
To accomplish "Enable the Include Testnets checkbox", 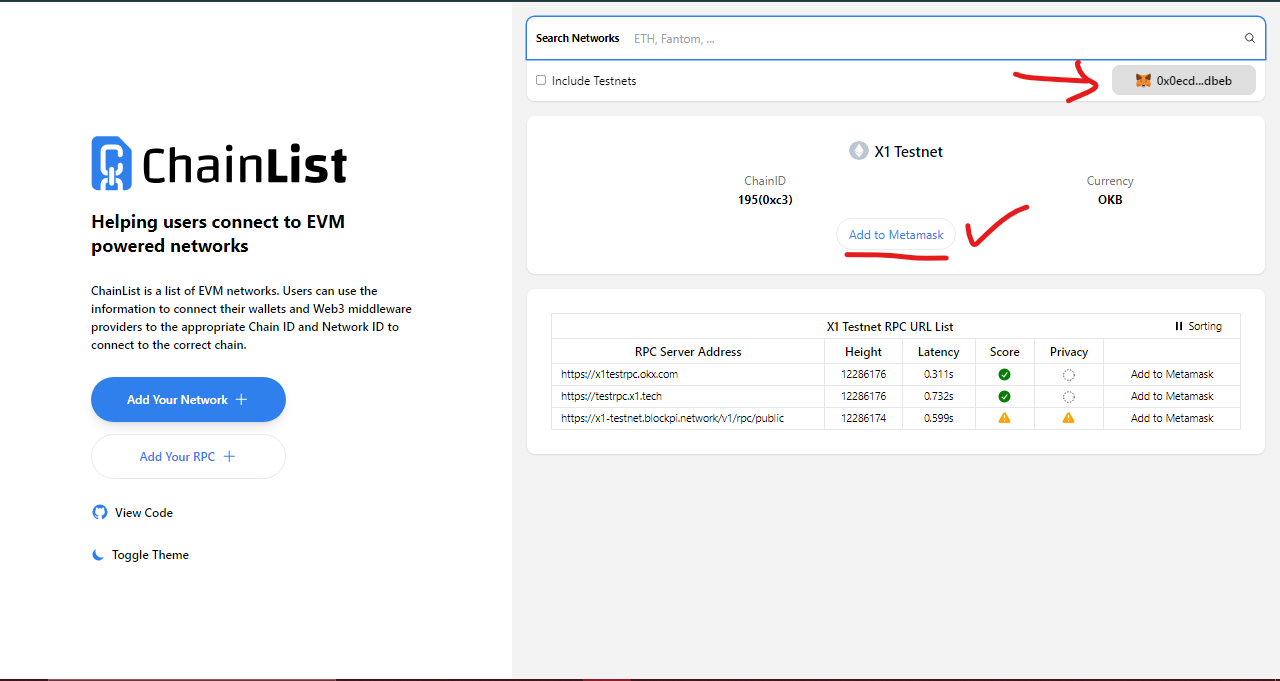I will [x=541, y=80].
